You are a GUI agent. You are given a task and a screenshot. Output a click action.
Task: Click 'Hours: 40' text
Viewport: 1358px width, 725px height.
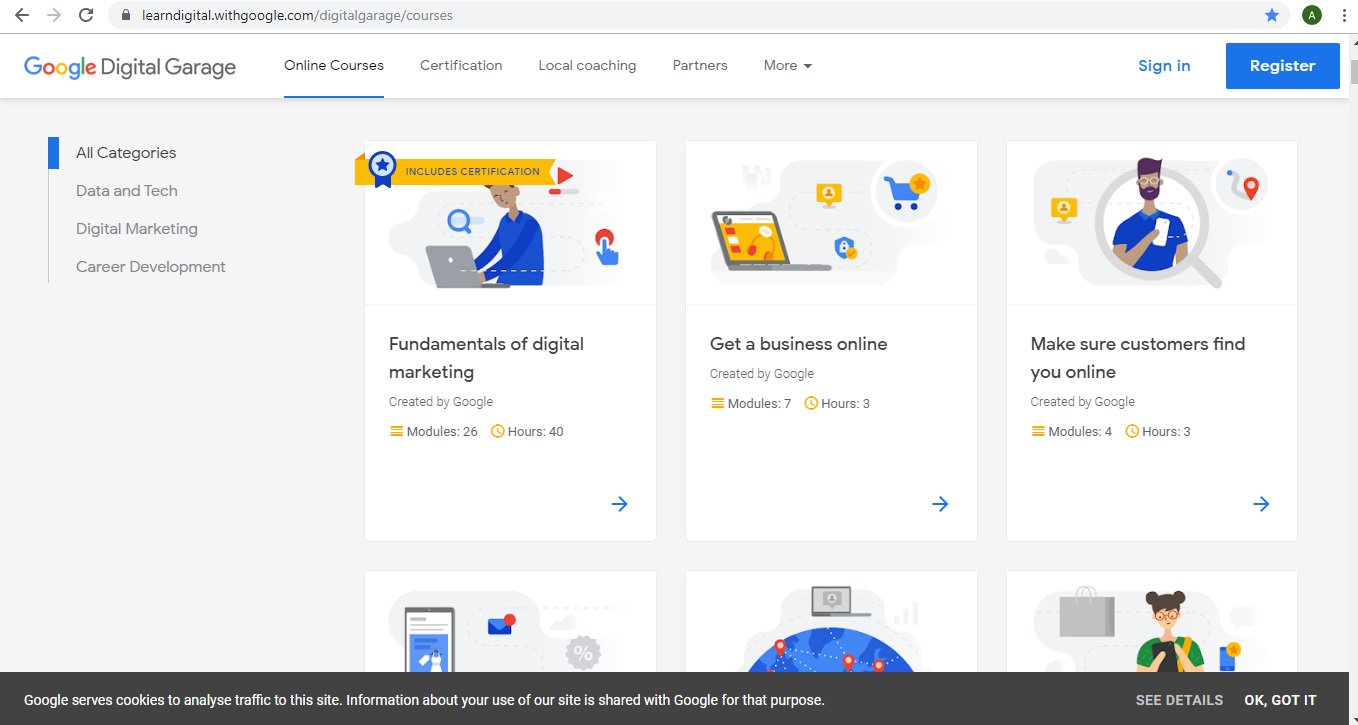pos(536,432)
